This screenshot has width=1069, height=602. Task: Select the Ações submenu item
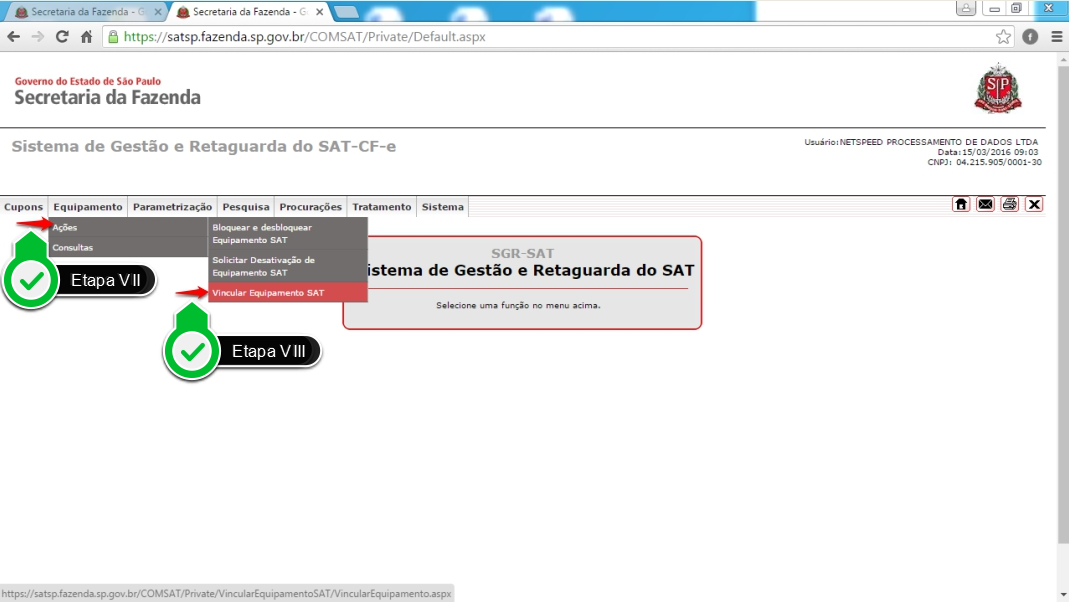(128, 227)
